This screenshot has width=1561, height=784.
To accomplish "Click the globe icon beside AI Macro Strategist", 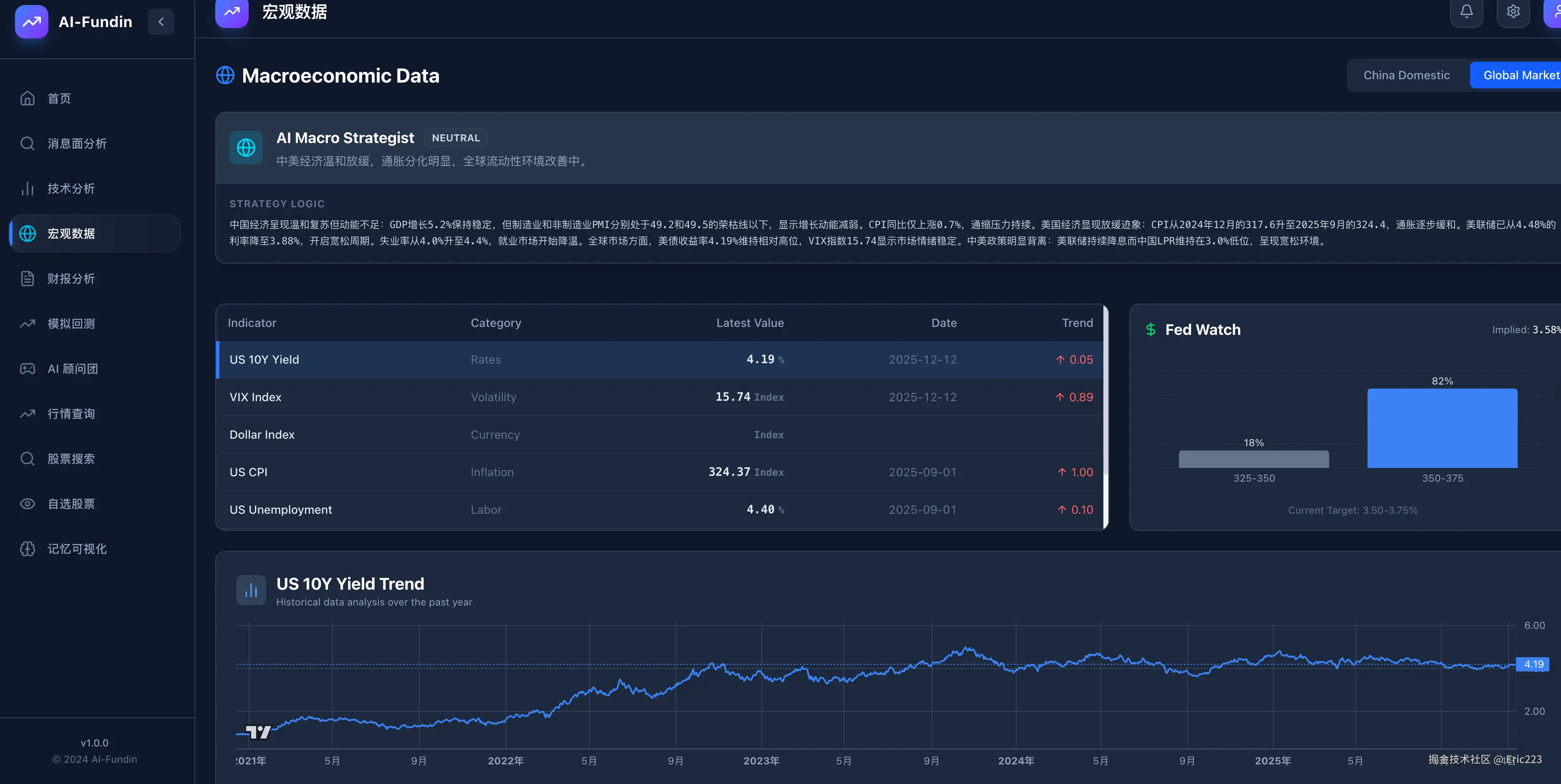I will click(246, 147).
